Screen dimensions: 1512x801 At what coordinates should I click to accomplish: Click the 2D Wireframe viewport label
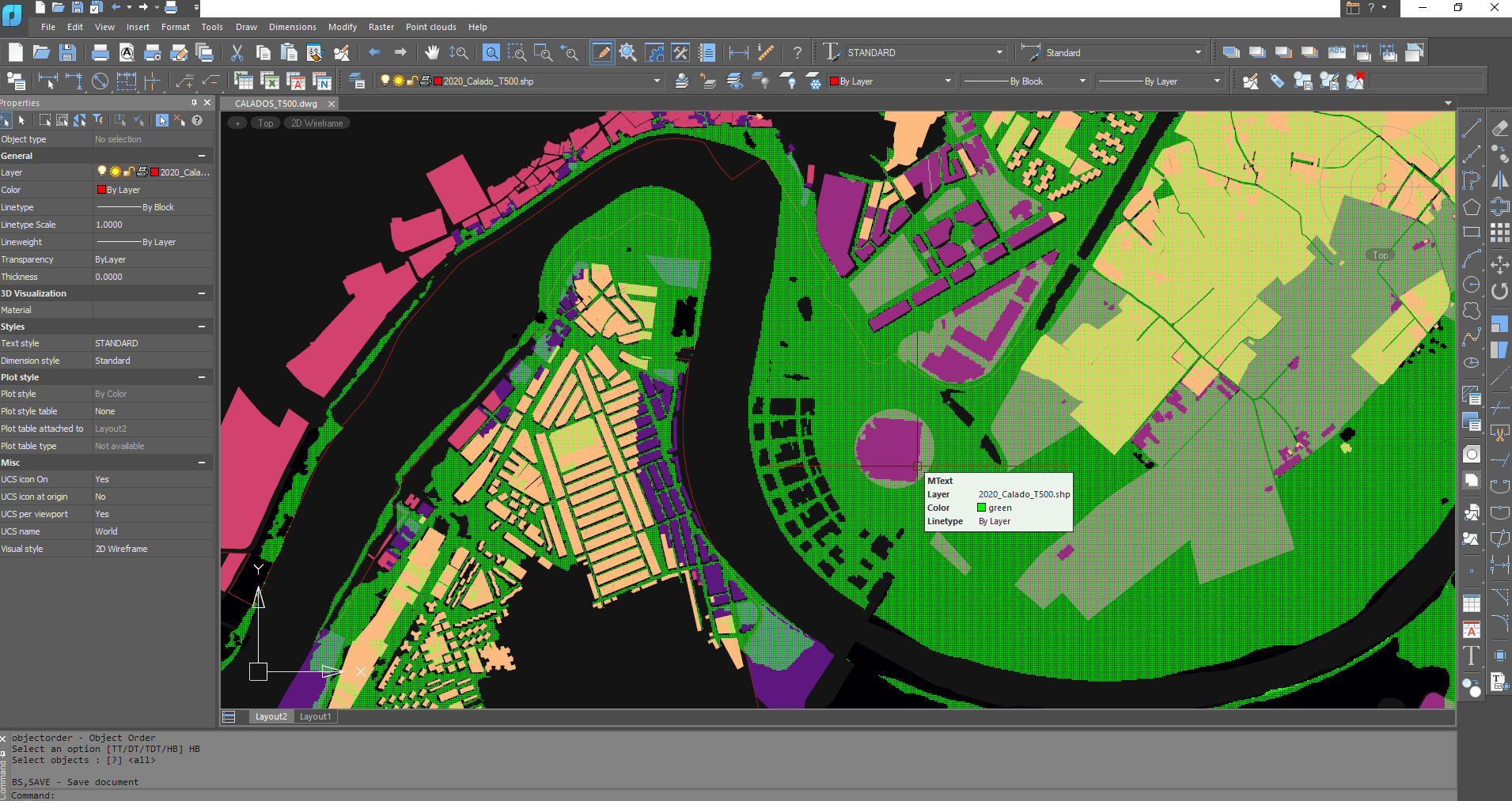point(316,123)
